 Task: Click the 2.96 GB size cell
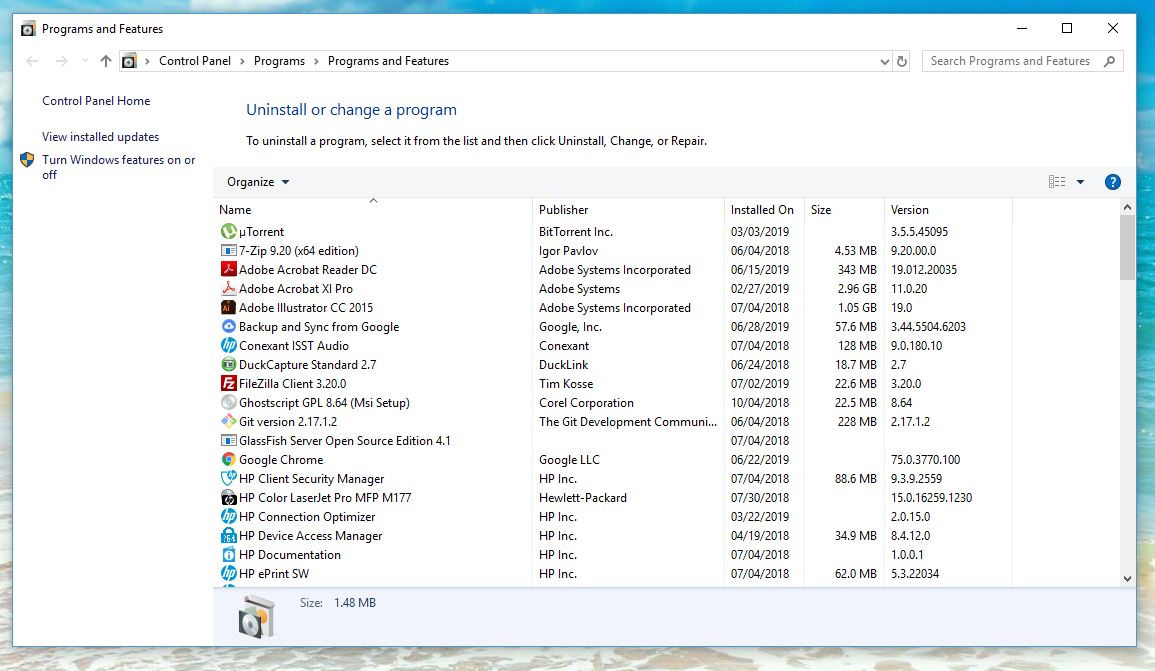pyautogui.click(x=857, y=289)
